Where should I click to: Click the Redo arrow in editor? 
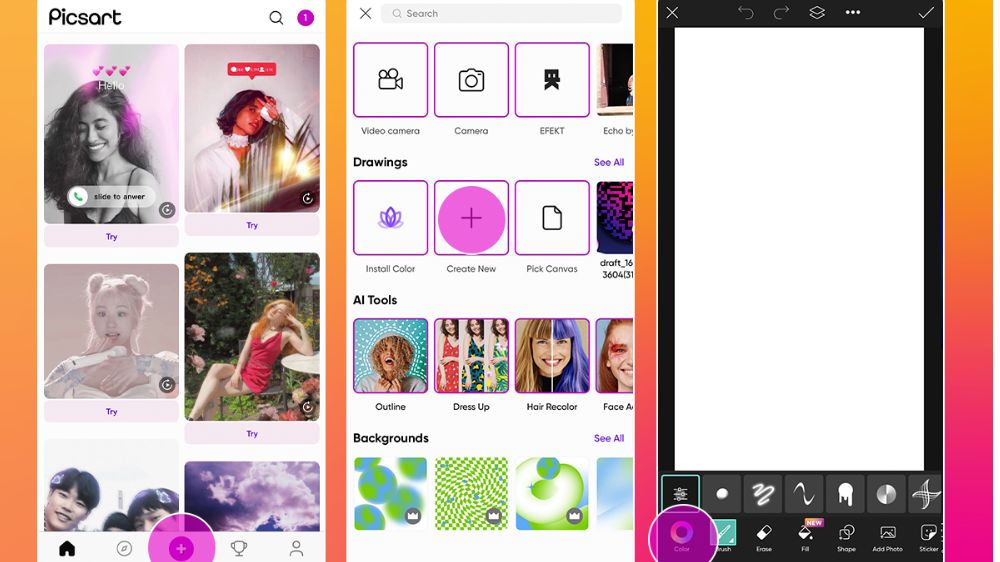point(781,13)
